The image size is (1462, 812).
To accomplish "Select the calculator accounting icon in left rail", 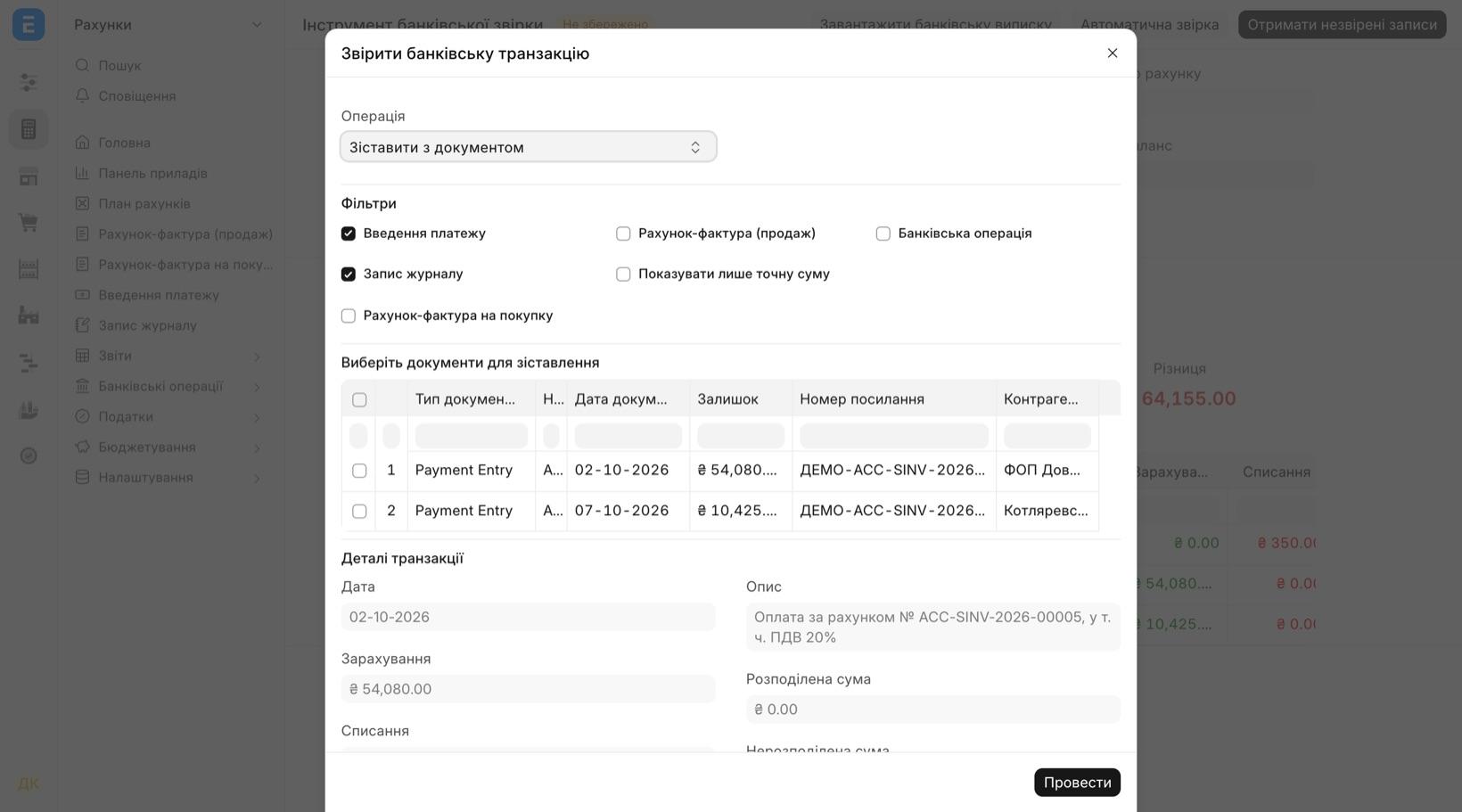I will pos(29,129).
